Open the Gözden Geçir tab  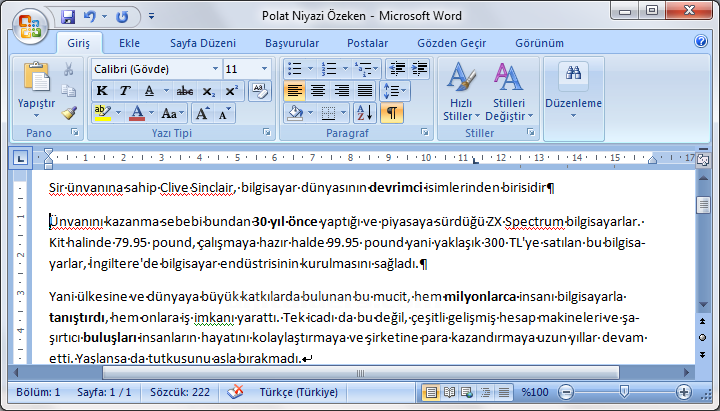(451, 43)
